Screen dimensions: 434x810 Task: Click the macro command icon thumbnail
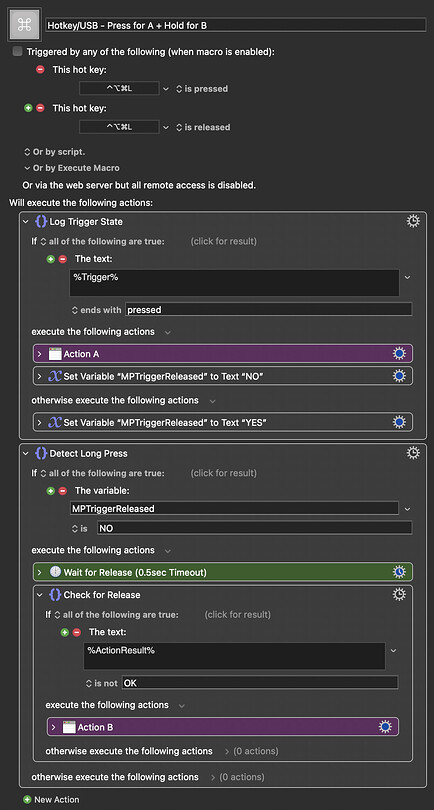(x=24, y=25)
